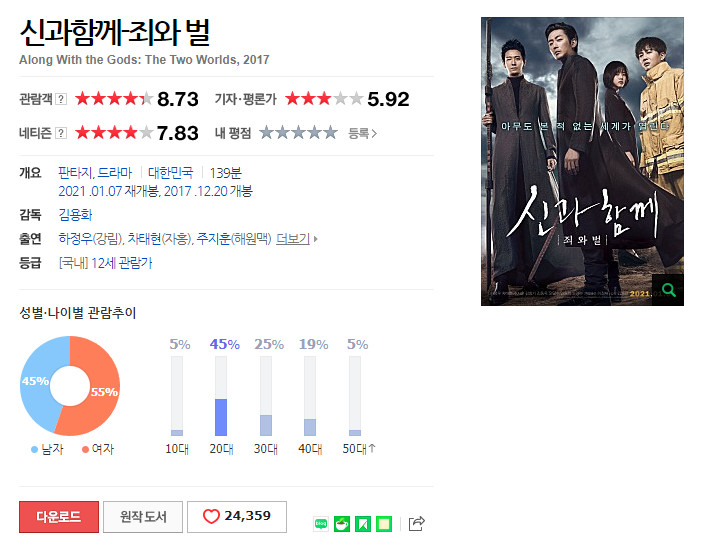Click the green bookmark share icon
Viewport: 708px width, 556px height.
[x=363, y=524]
